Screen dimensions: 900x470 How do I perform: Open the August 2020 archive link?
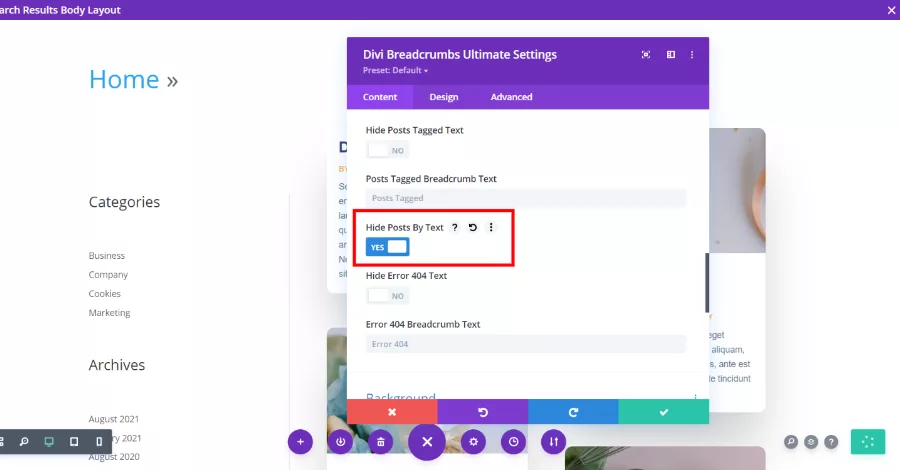tap(114, 457)
